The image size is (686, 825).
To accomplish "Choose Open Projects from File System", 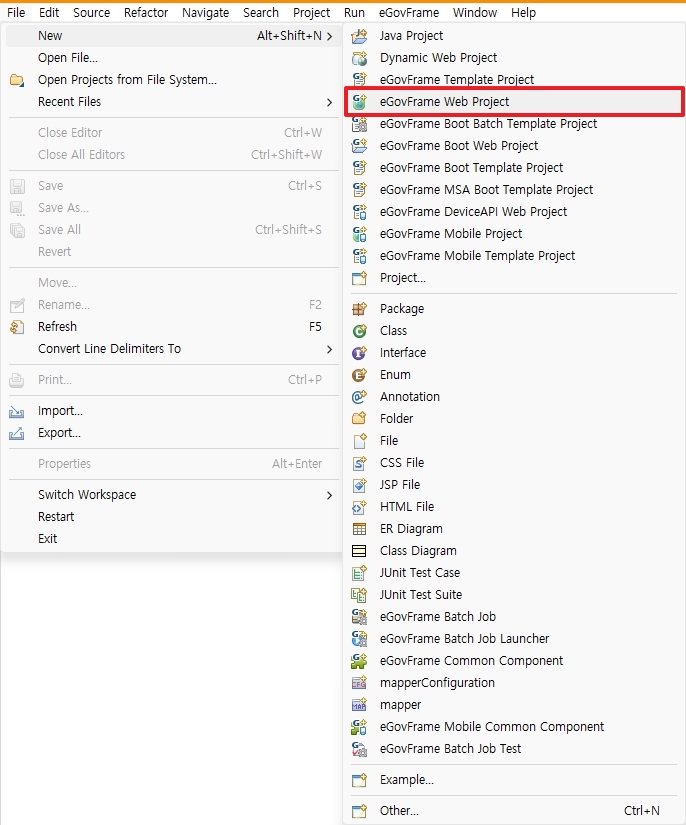I will tap(172, 80).
